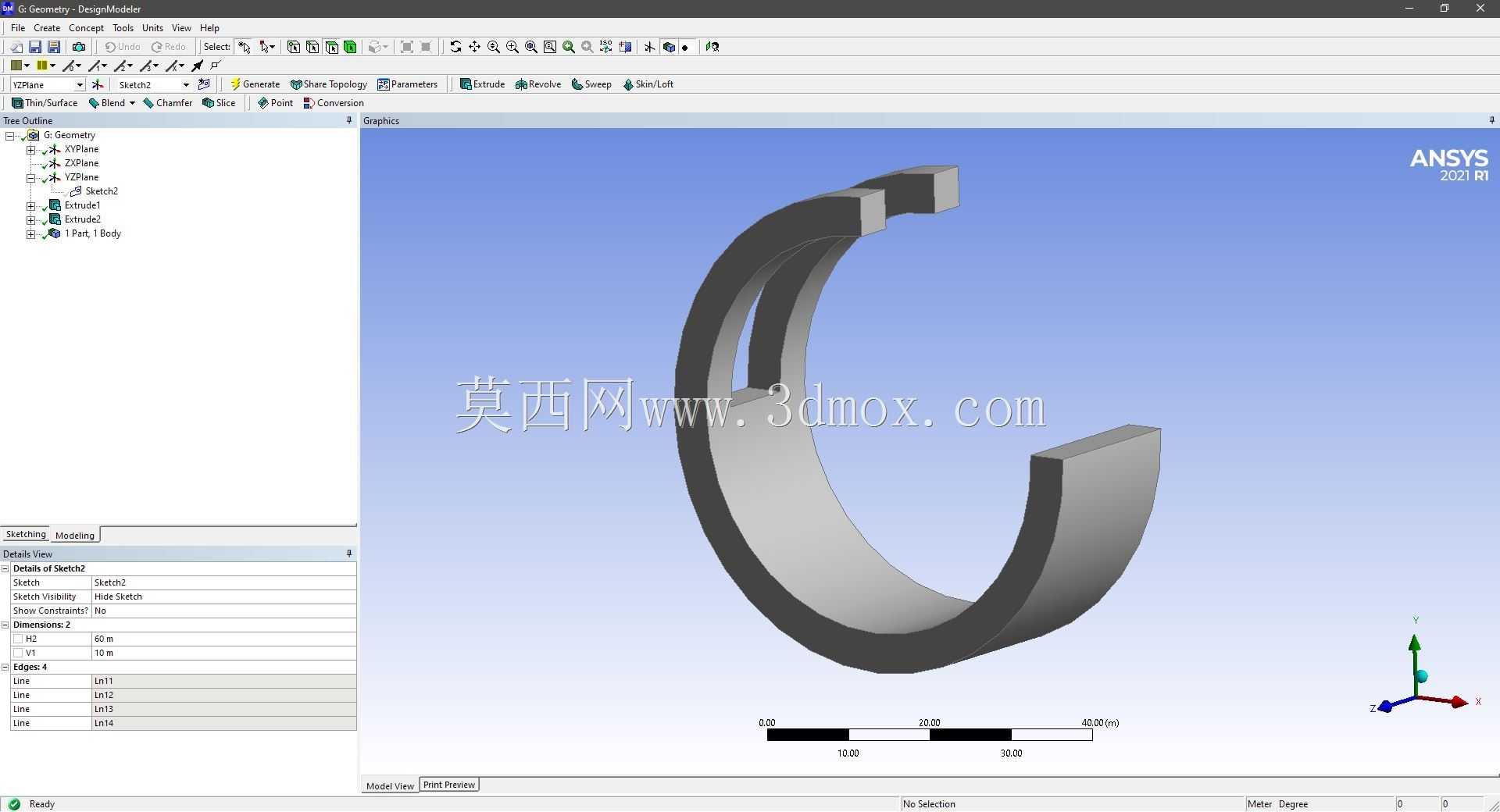Select ZXPlane in the tree outline
Viewport: 1500px width, 812px height.
81,163
